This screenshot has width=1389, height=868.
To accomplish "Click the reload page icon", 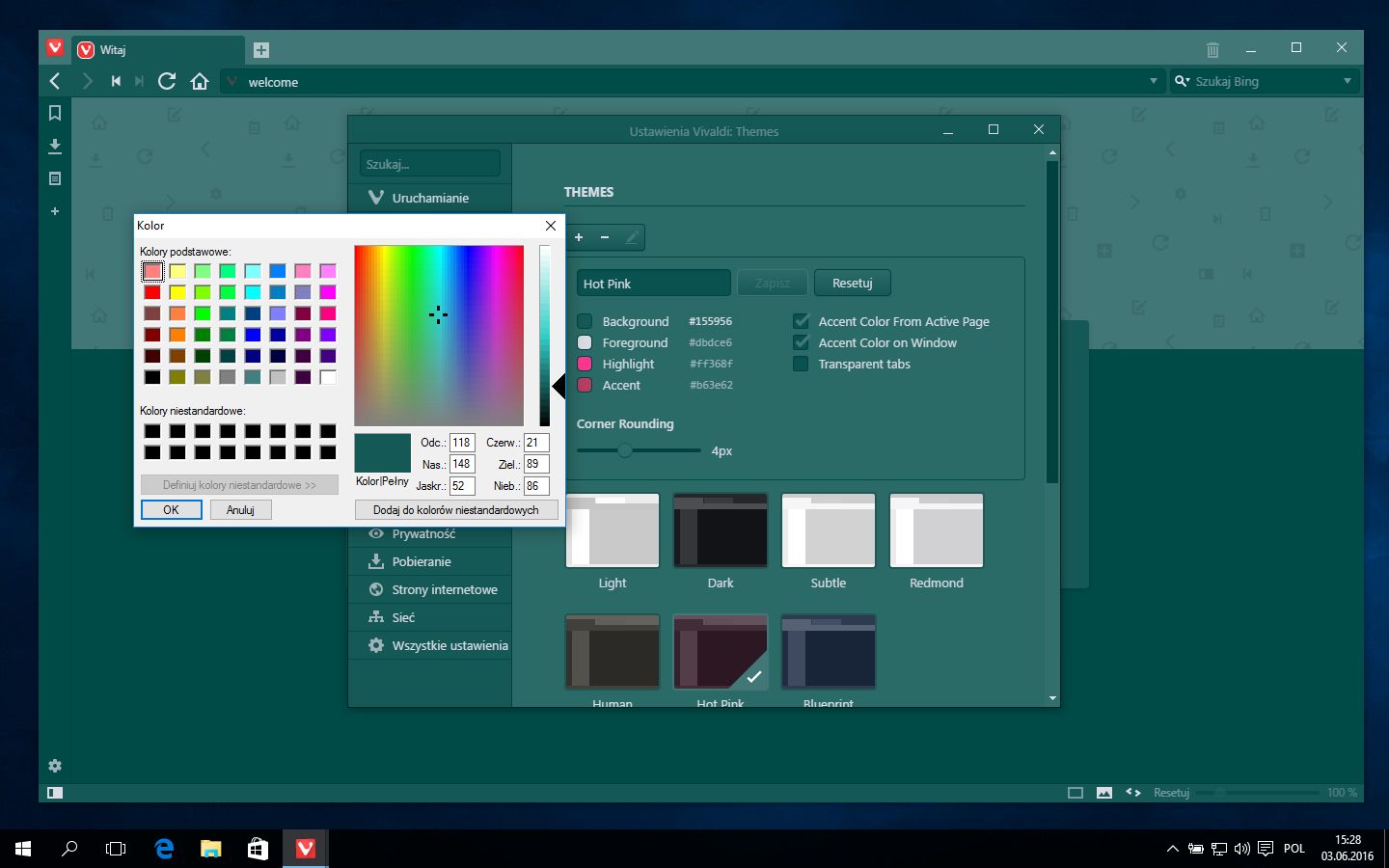I will (x=167, y=81).
